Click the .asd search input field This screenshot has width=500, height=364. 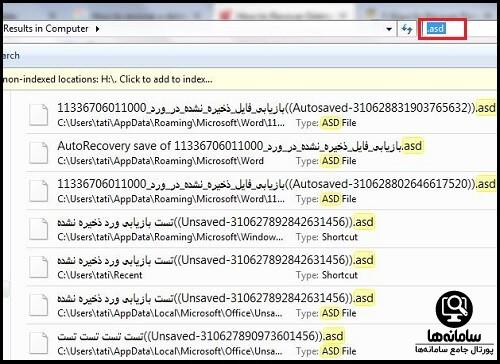point(442,29)
